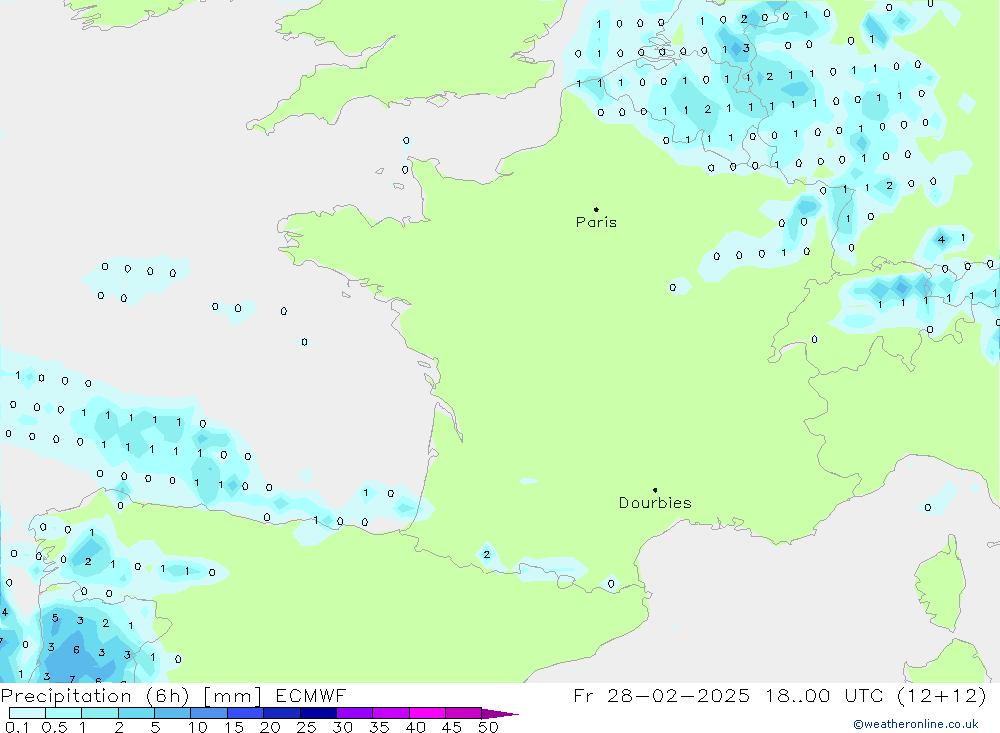Pick the dark blue swatch between 25 and 30
This screenshot has width=1000, height=733.
coord(318,713)
